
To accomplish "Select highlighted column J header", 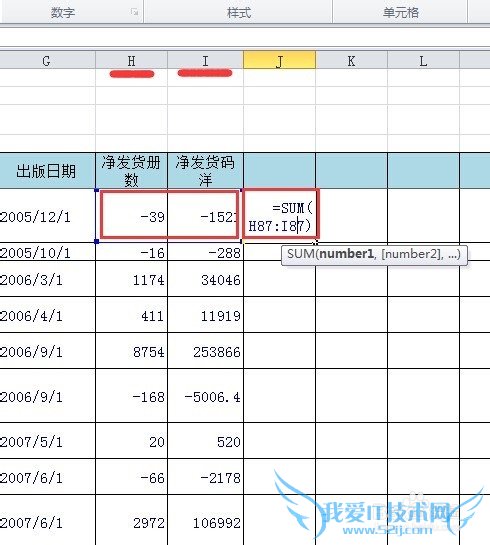I will [x=279, y=60].
